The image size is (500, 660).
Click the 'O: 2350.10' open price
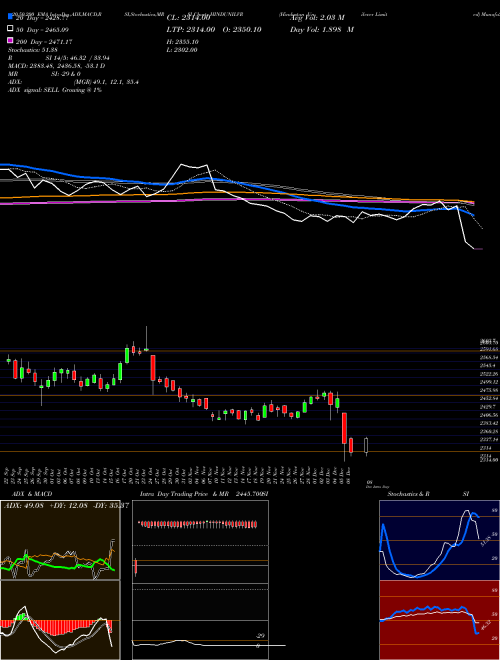240,29
